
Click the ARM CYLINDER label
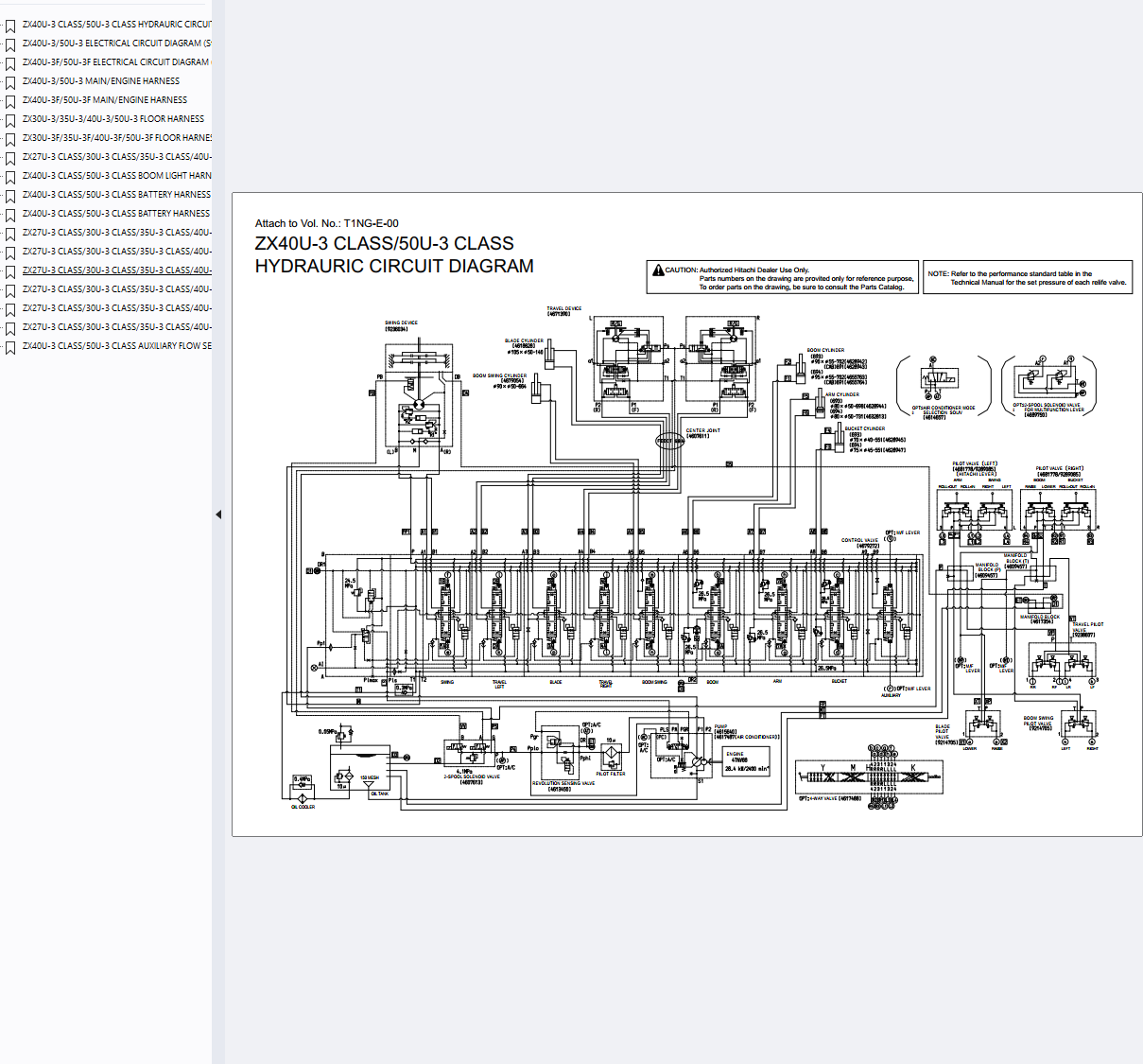click(842, 395)
